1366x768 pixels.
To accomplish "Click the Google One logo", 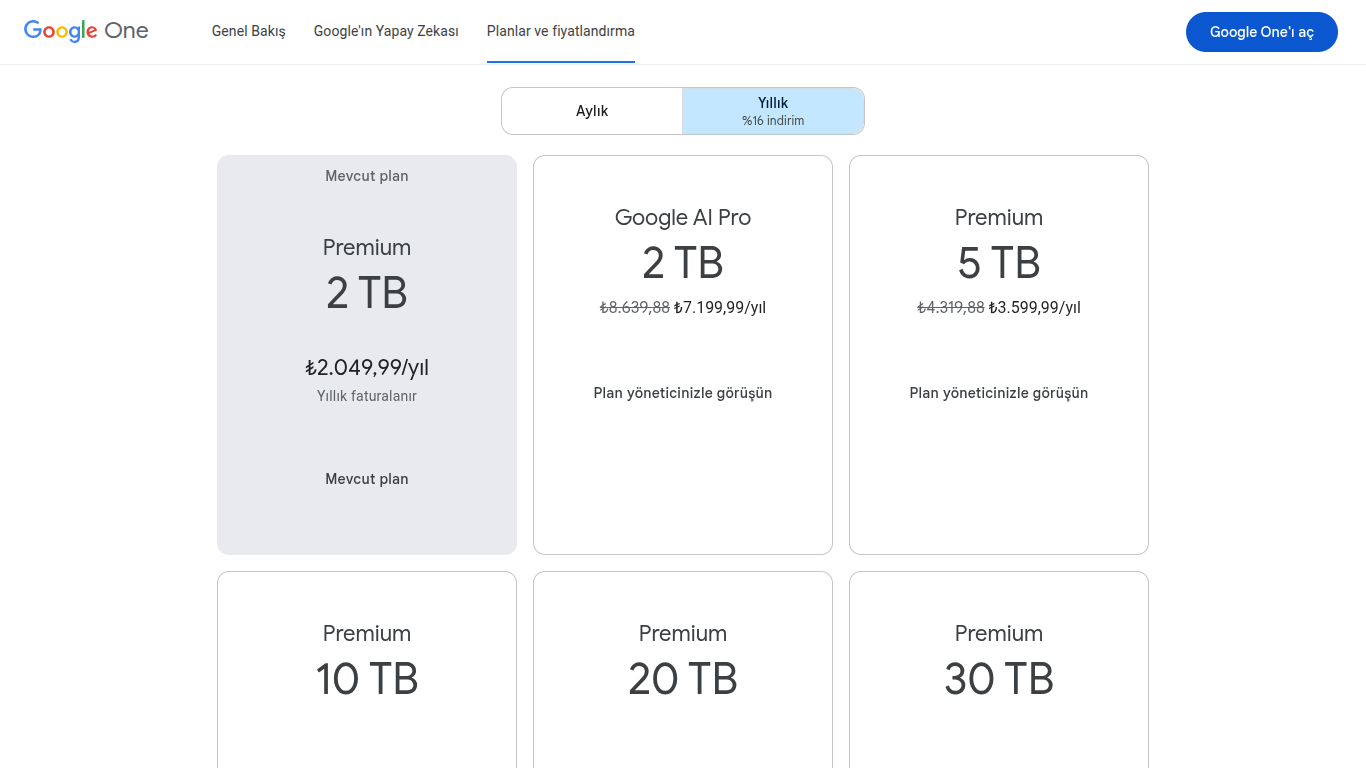I will (86, 31).
